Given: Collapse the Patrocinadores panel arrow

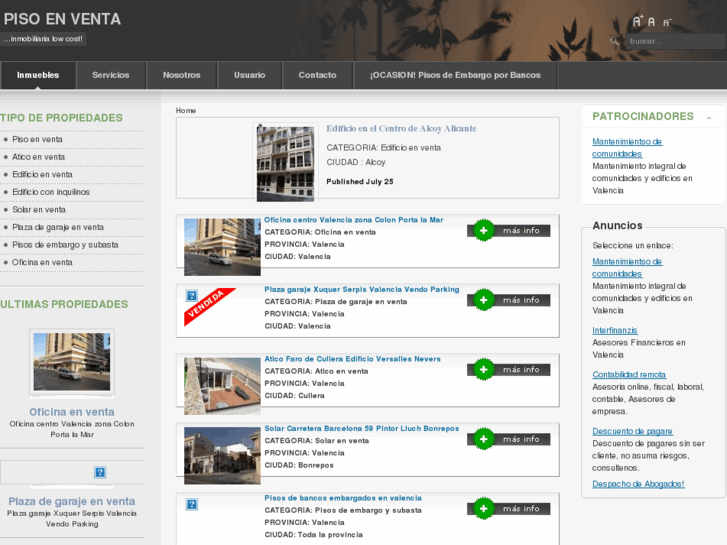Looking at the screenshot, I should coord(709,117).
